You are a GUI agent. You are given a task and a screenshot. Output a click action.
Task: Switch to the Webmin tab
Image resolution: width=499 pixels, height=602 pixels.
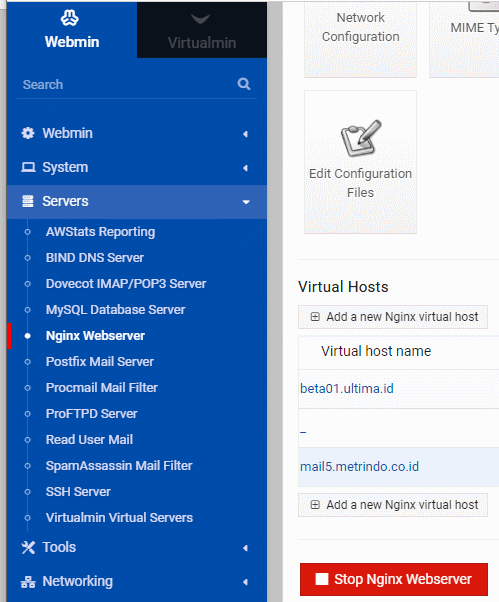pyautogui.click(x=72, y=30)
